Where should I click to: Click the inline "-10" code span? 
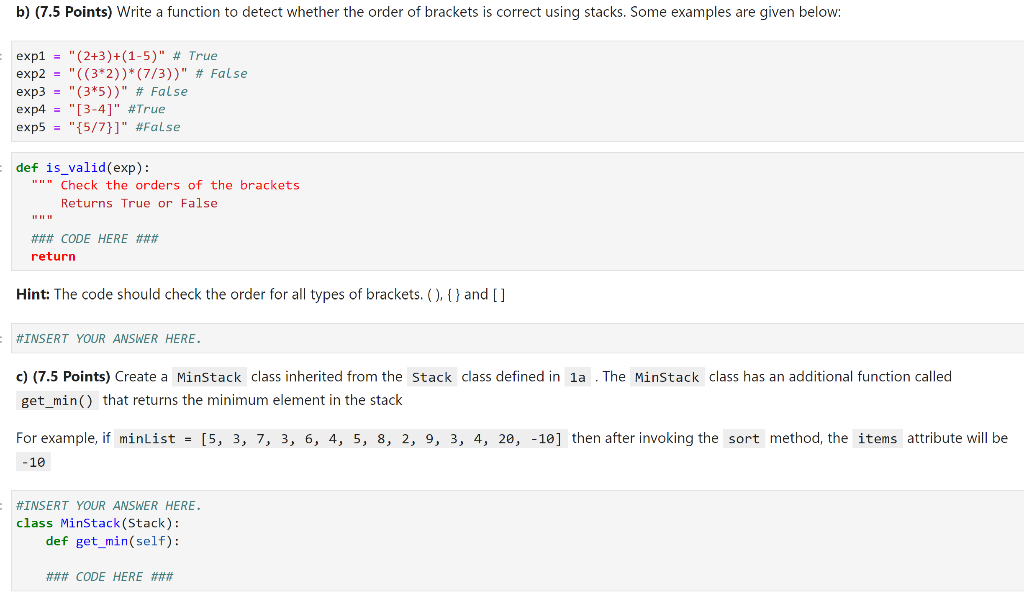tap(33, 463)
